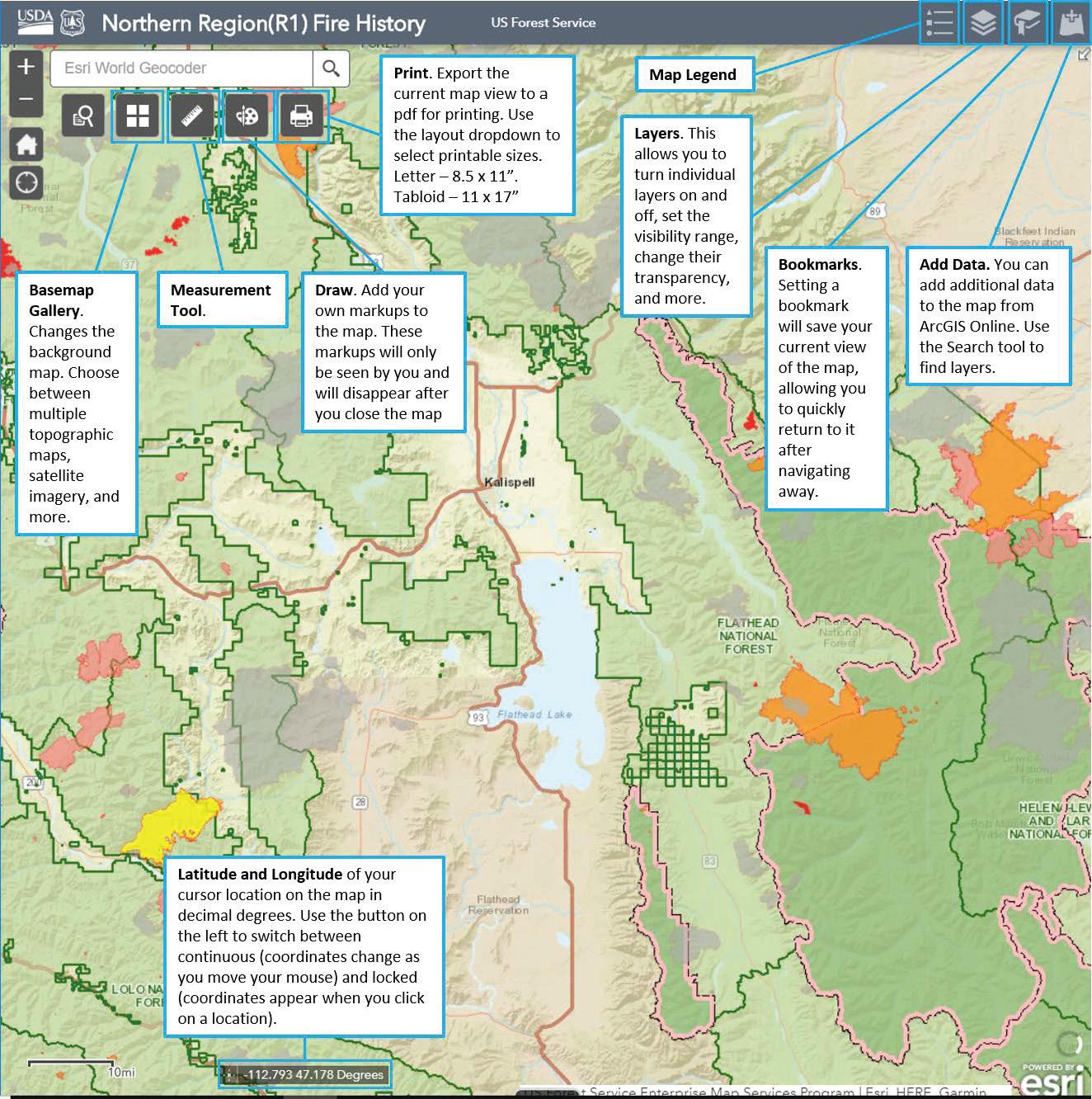
Task: Return to the default home extent
Action: click(26, 145)
